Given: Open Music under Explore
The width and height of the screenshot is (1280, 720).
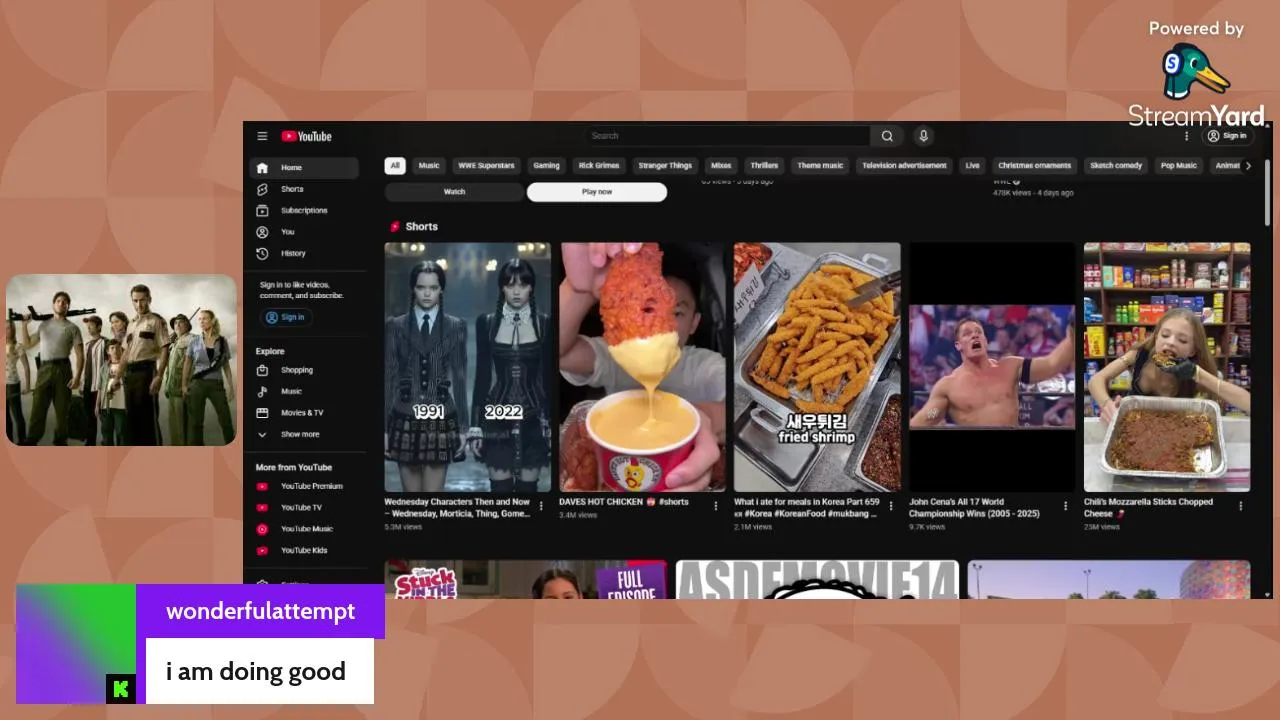Looking at the screenshot, I should [x=303, y=391].
